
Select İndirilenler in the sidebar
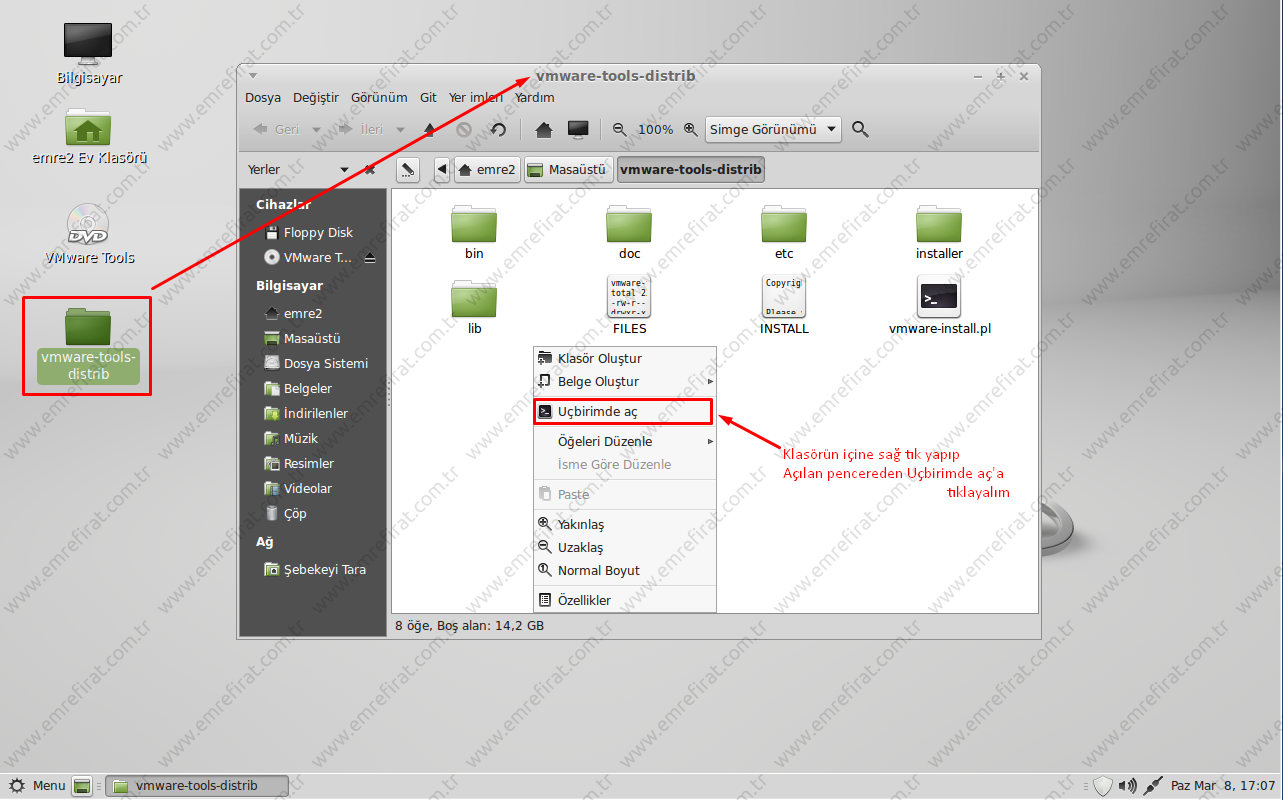315,414
